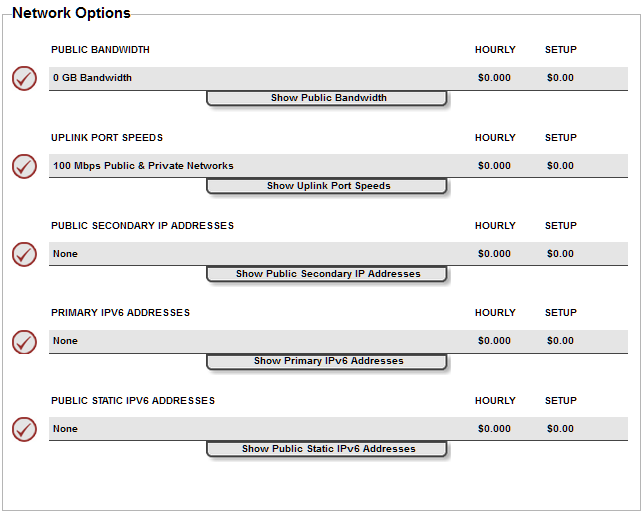Viewport: 643px width, 512px height.
Task: Click the Public Bandwidth section heading
Action: point(100,50)
